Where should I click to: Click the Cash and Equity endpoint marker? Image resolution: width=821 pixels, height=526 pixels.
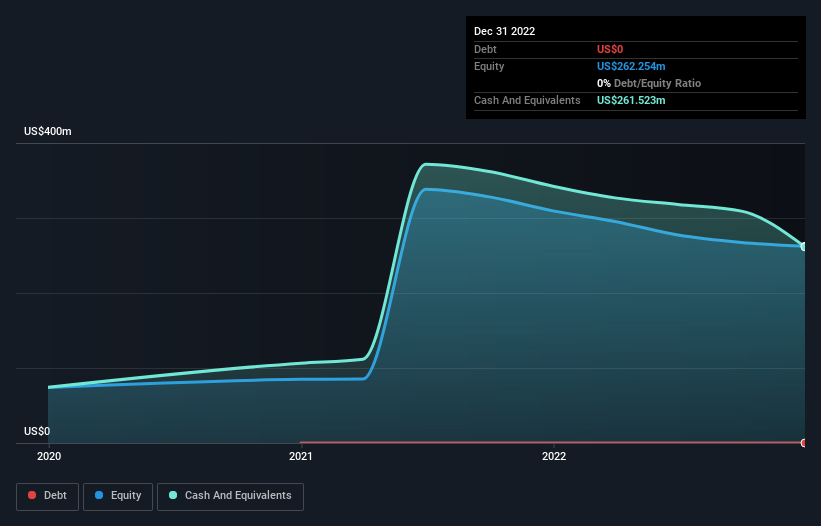click(804, 247)
